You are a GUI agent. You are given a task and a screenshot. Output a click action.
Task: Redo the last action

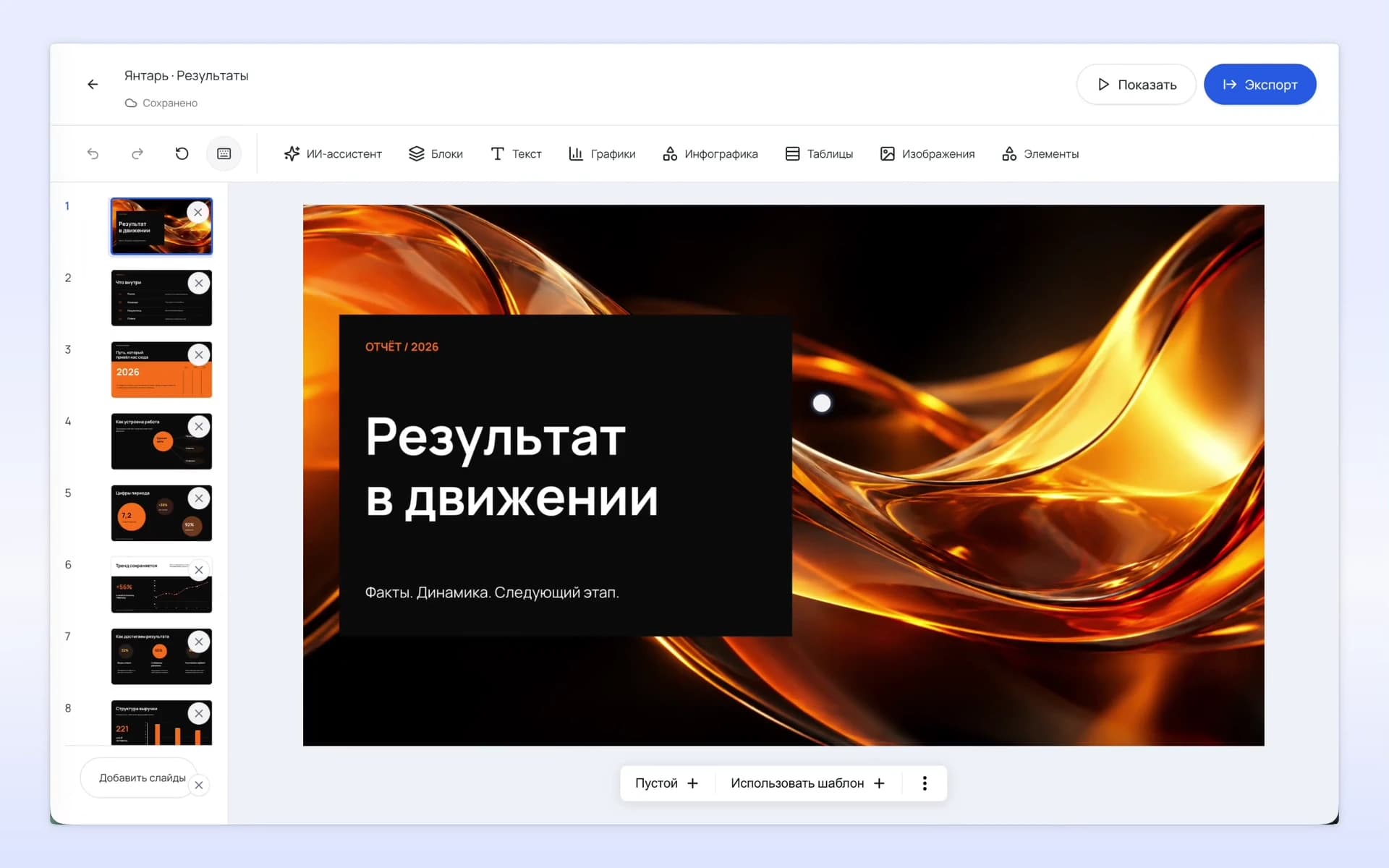tap(137, 153)
